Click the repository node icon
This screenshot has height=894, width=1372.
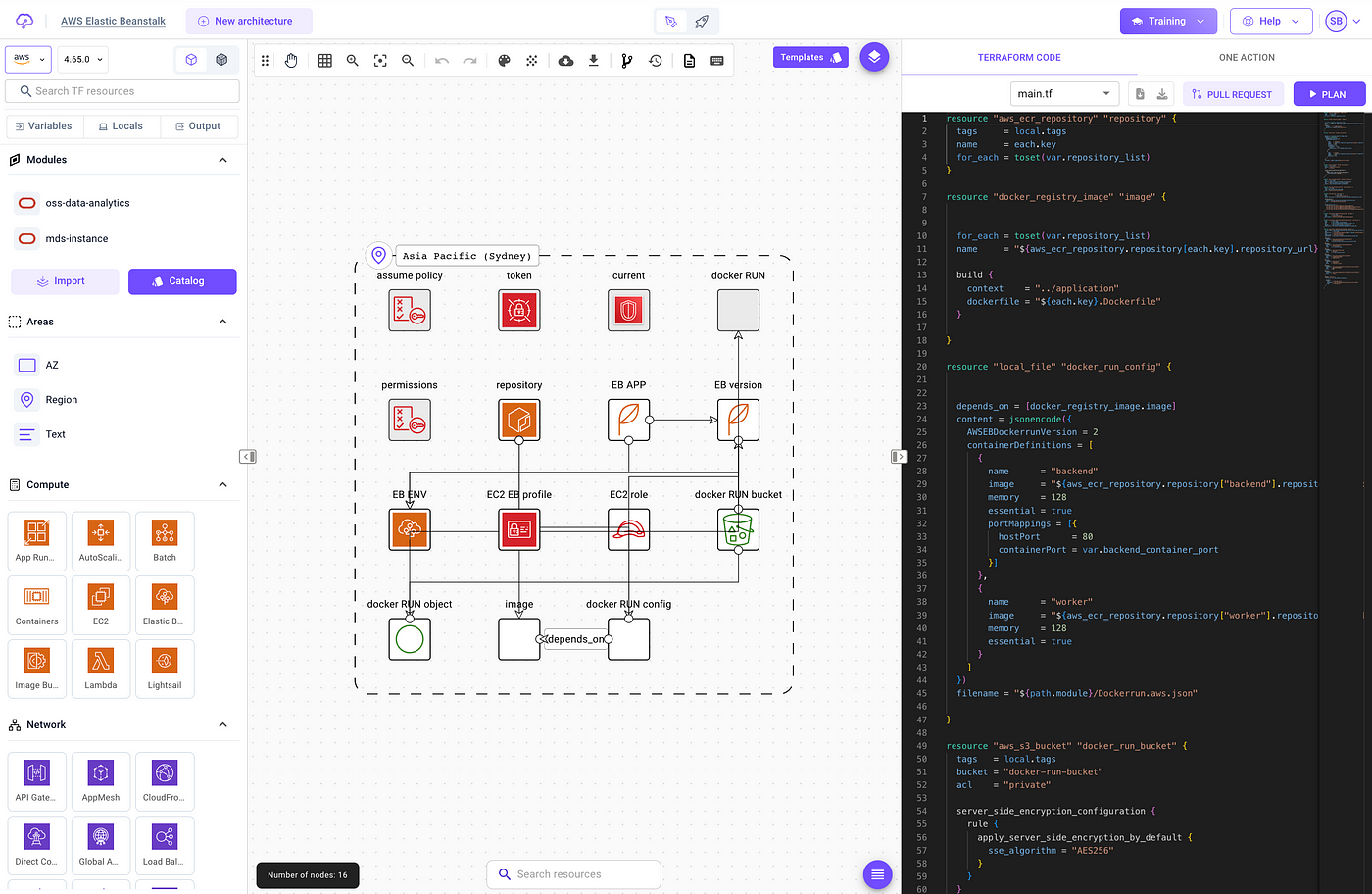519,420
